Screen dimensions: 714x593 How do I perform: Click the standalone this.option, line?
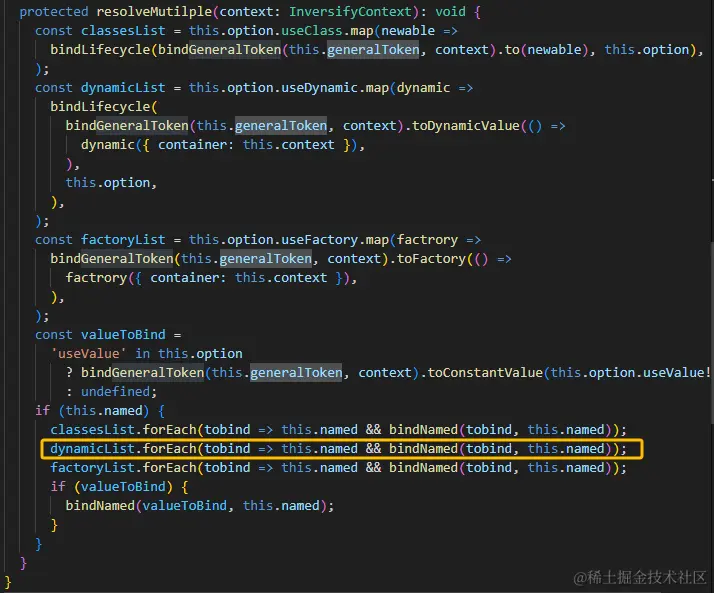pos(111,183)
